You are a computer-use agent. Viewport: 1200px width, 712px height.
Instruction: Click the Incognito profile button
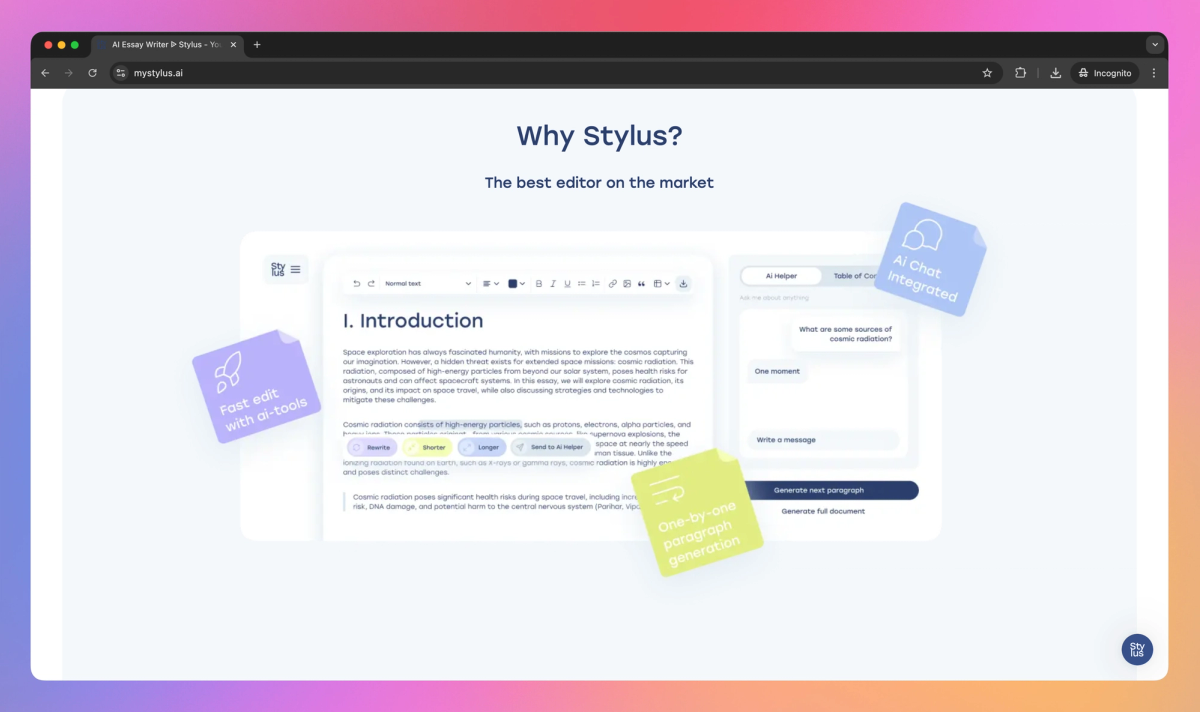click(1105, 73)
